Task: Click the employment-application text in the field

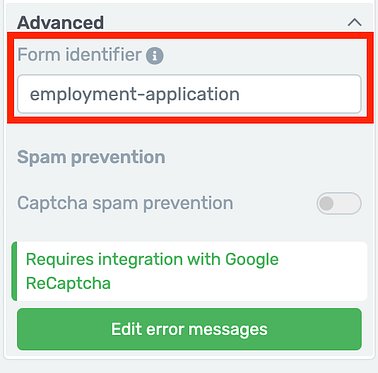Action: pos(135,95)
